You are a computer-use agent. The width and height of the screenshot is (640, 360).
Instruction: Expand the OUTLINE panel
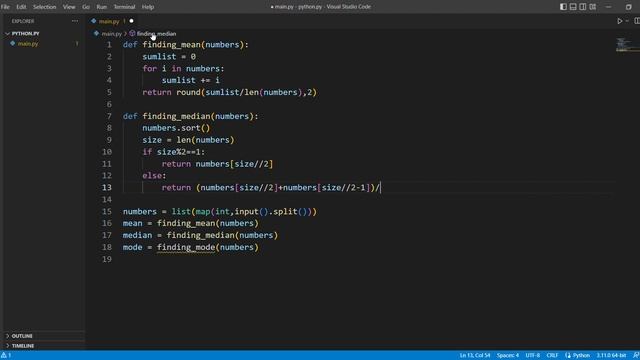[22, 336]
